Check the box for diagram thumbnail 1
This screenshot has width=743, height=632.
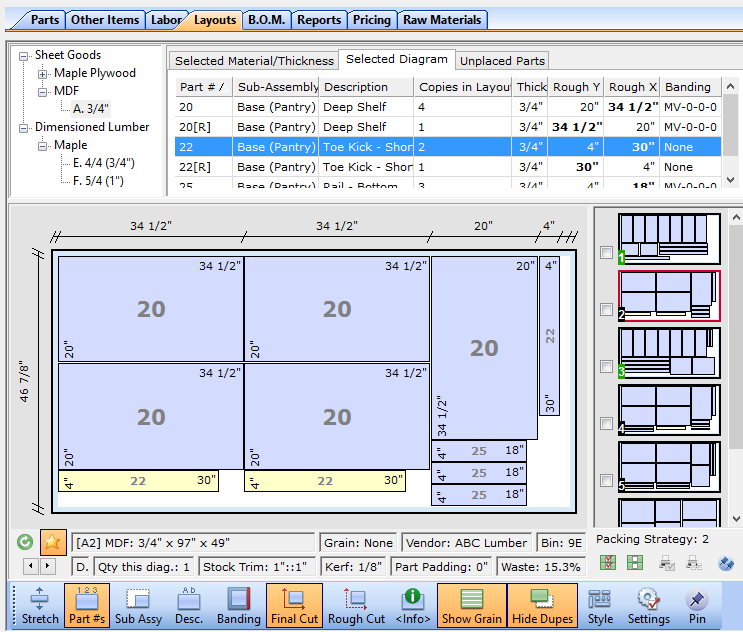(606, 252)
